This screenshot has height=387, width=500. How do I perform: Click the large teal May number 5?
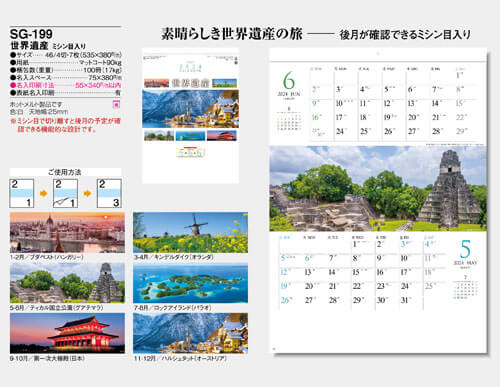click(465, 249)
